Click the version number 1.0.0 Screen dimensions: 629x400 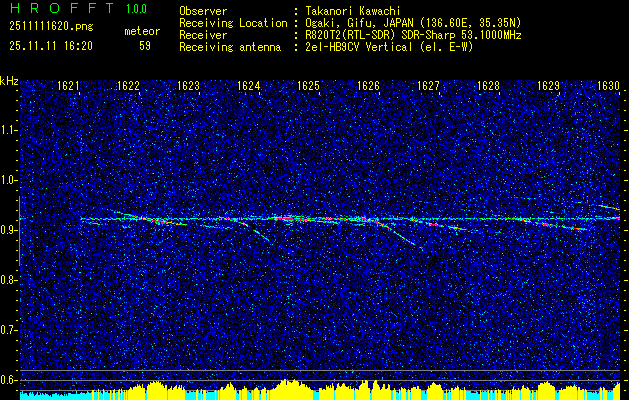point(136,9)
